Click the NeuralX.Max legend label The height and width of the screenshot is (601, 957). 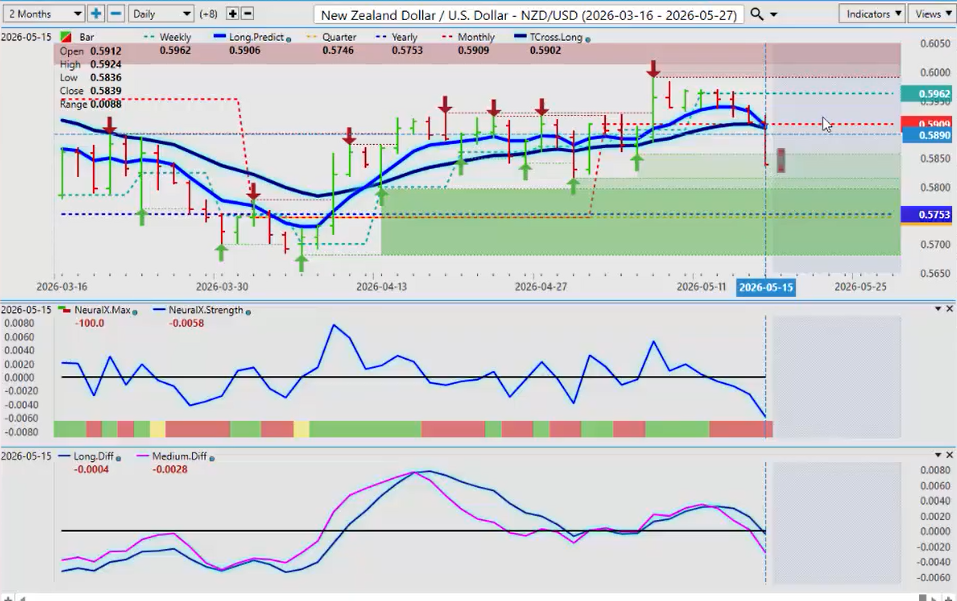pos(102,310)
